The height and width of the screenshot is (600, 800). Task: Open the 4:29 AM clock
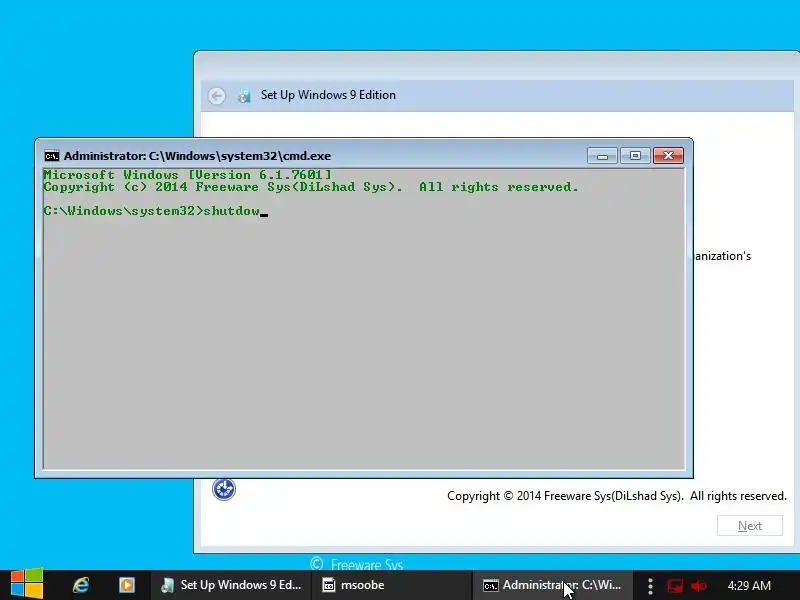tap(749, 585)
